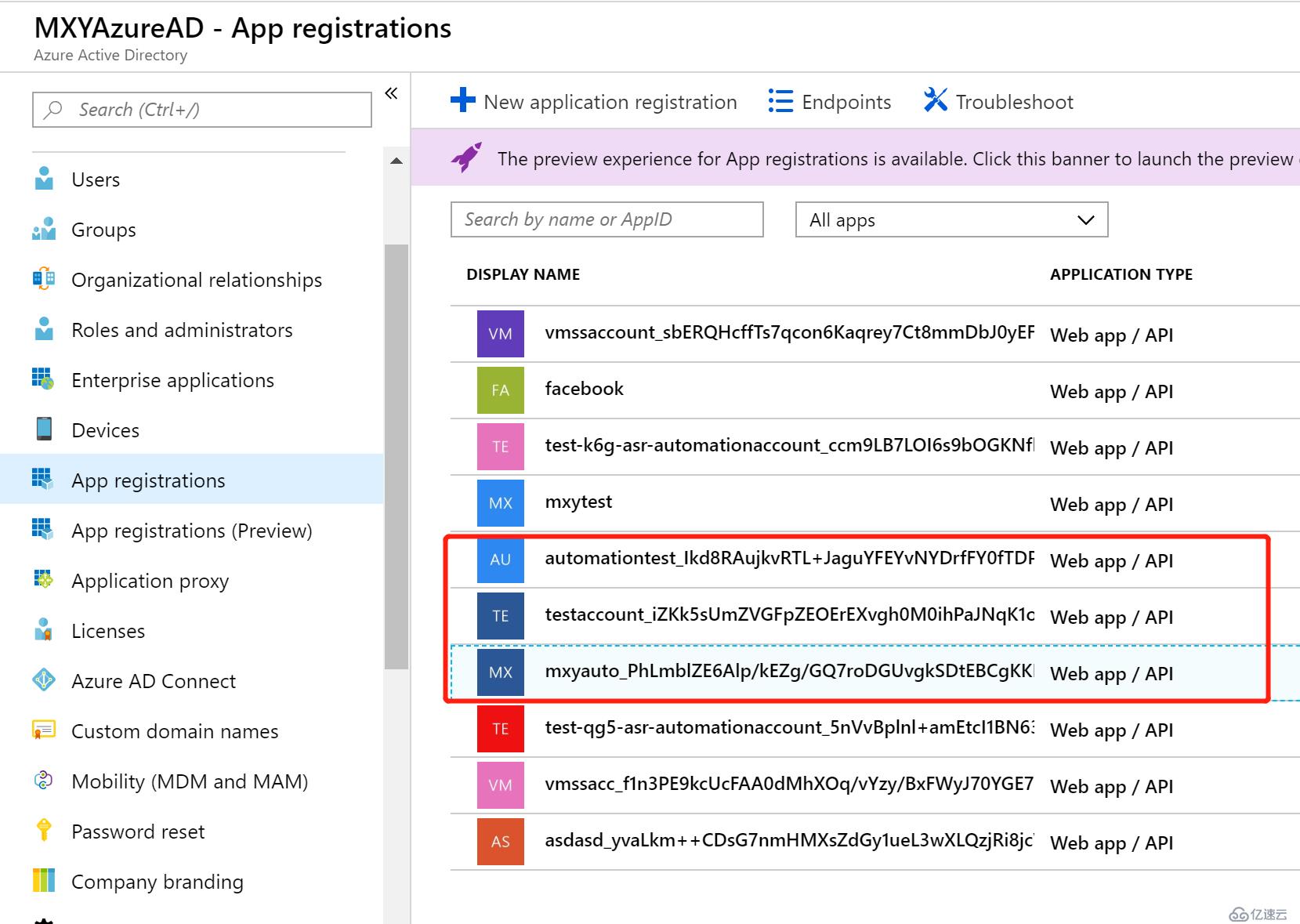Click the Endpoints list icon
This screenshot has height=924, width=1300.
(x=780, y=101)
